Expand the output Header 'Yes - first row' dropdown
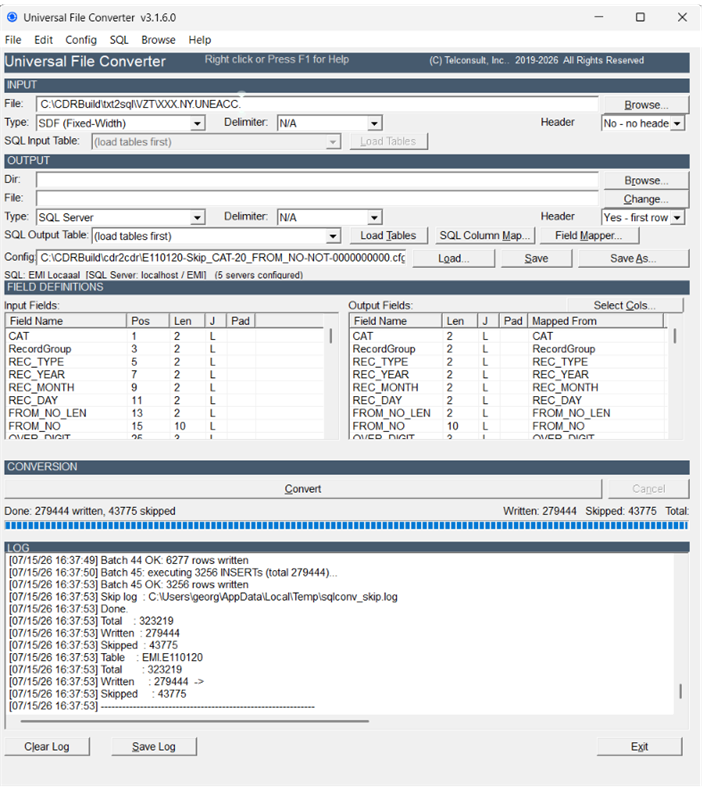 coord(643,217)
